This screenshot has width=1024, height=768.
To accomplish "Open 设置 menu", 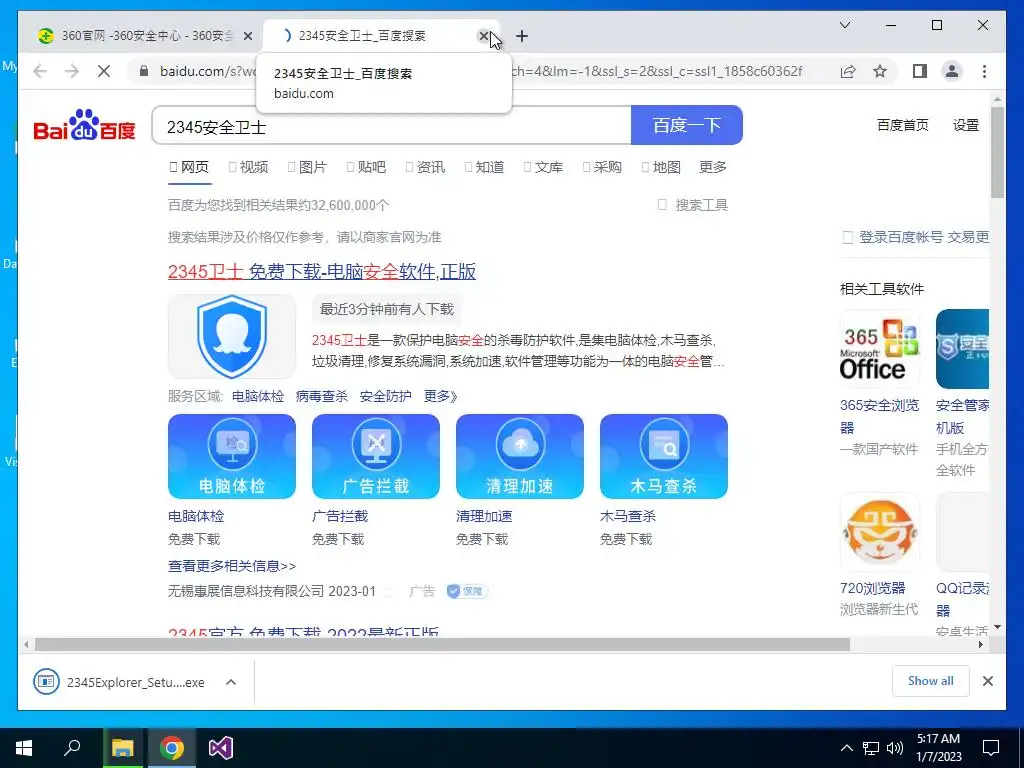I will click(966, 125).
